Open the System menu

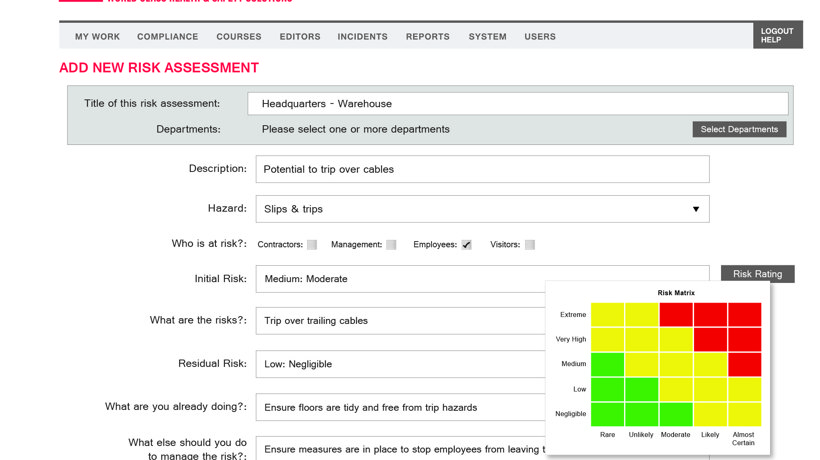(x=487, y=37)
